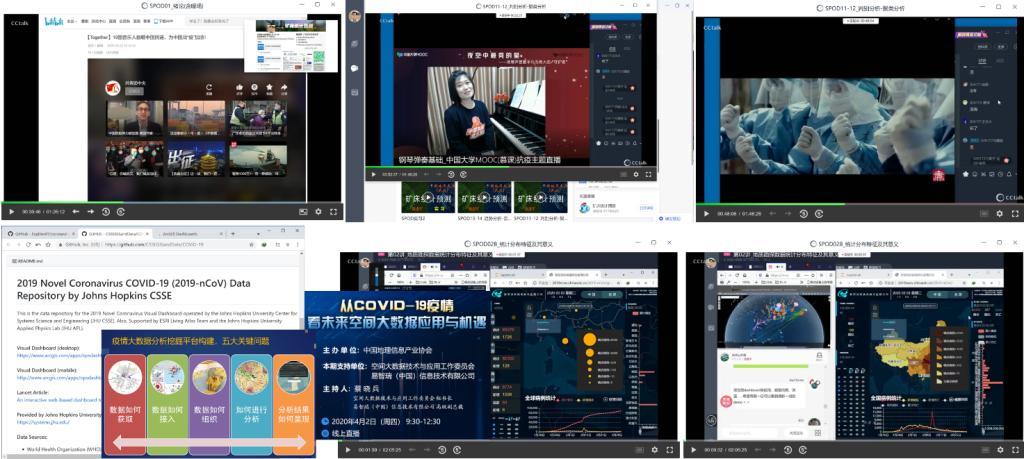Click the SPOD01 video progress bar
Screen dimensions: 1024x459
tap(150, 203)
